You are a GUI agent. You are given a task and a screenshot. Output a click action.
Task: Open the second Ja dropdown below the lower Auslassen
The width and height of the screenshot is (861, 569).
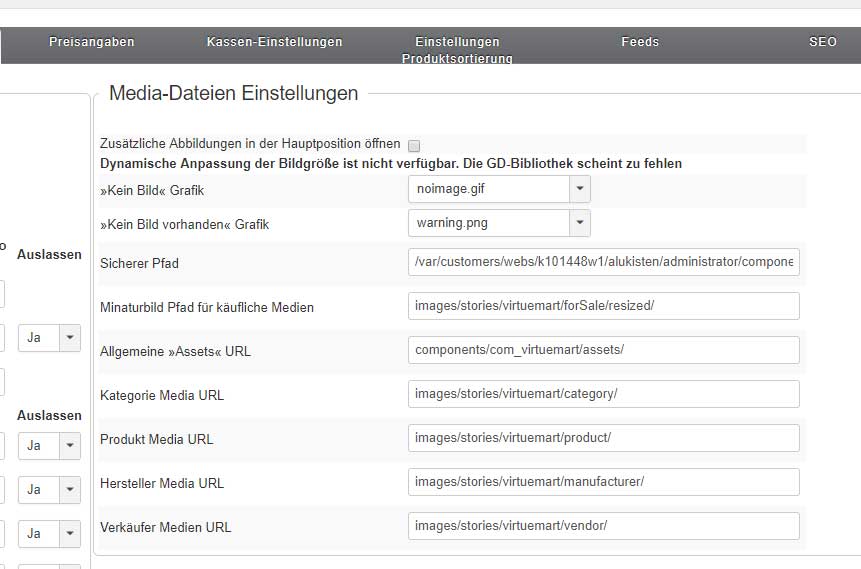49,489
